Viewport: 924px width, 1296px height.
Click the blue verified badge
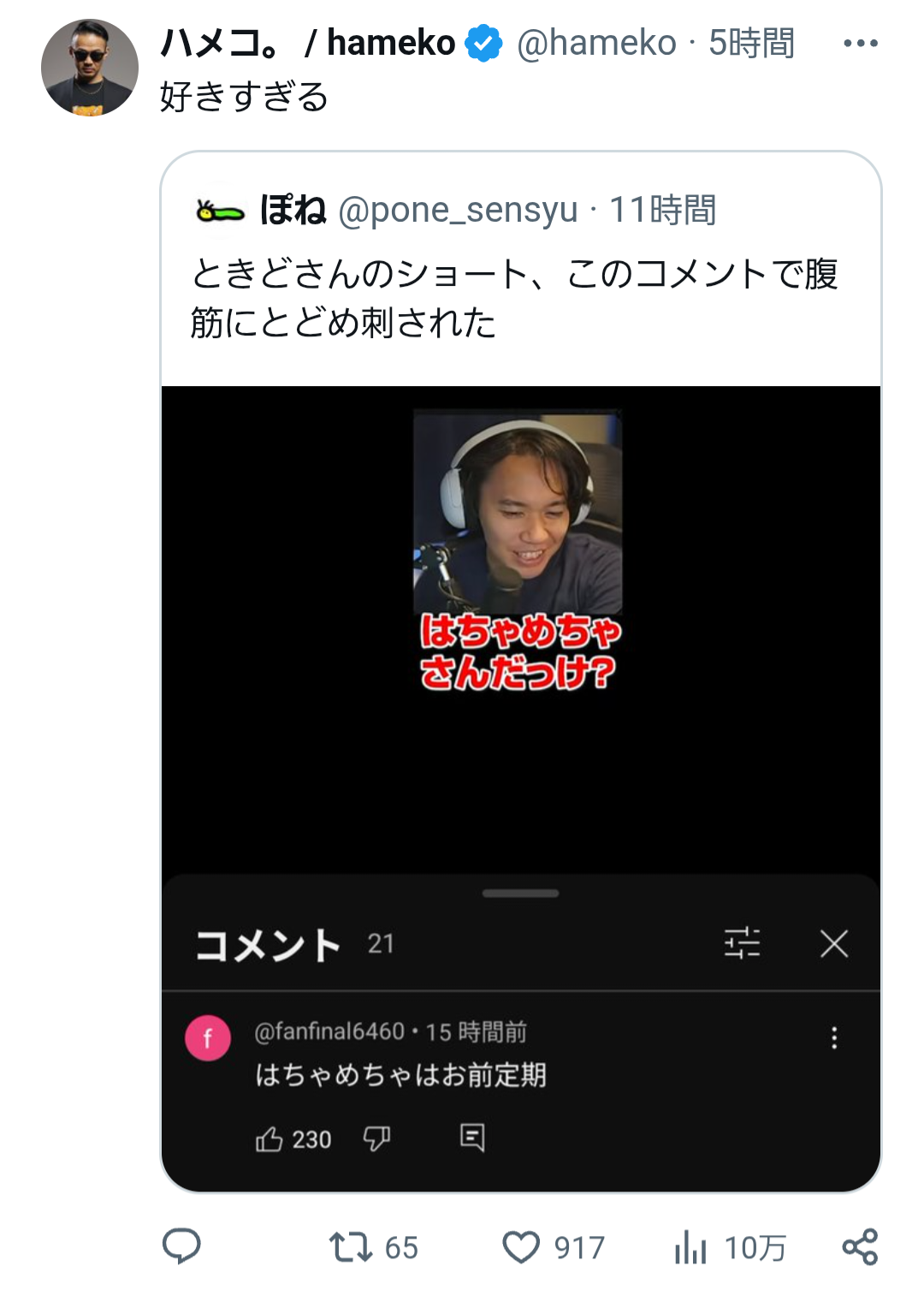click(x=484, y=44)
